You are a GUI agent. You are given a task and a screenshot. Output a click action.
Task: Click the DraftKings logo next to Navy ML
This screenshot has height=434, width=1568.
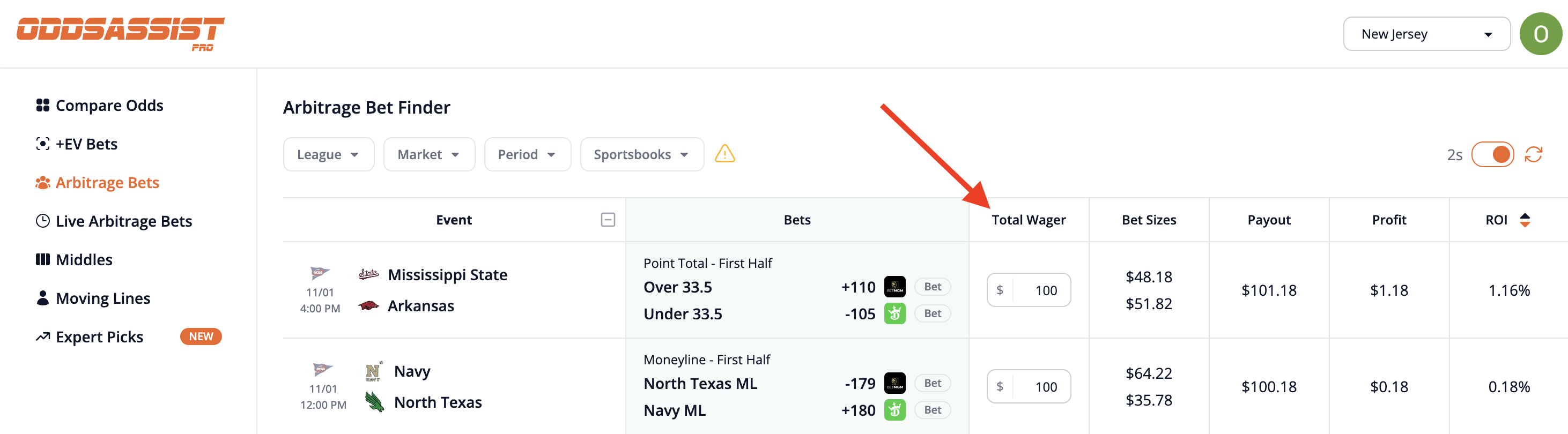[895, 410]
